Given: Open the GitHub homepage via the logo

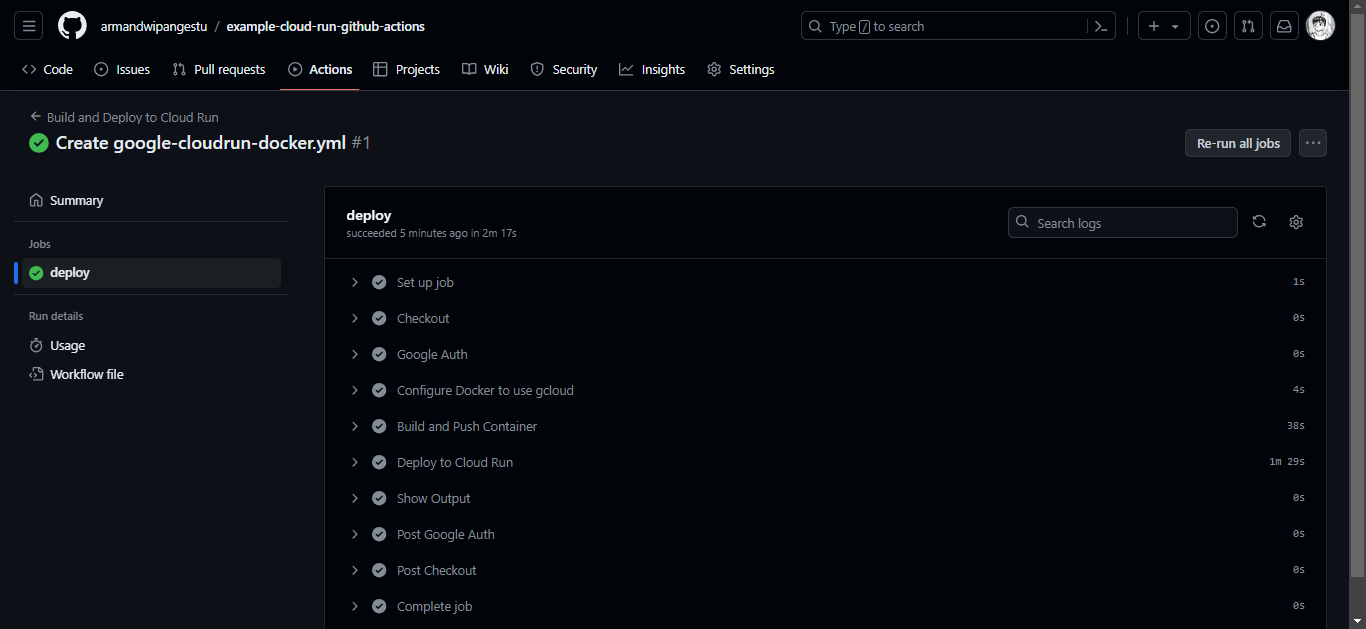Looking at the screenshot, I should point(71,25).
